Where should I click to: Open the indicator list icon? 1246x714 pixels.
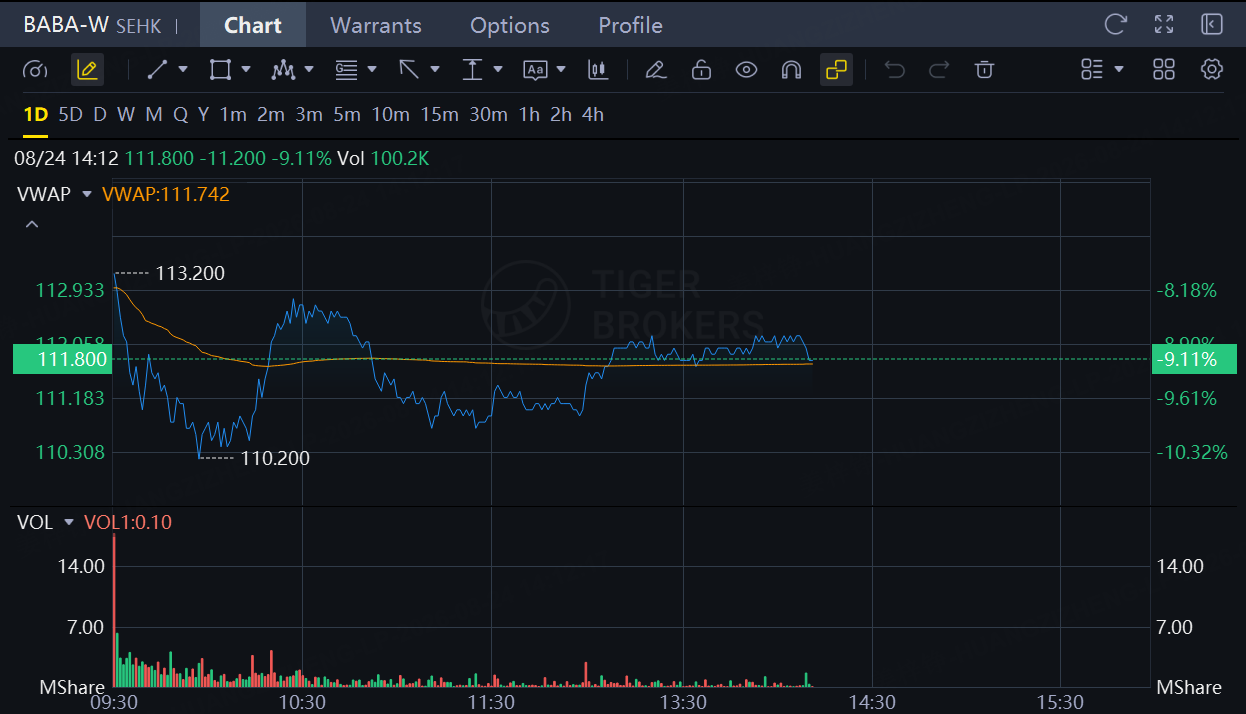[1092, 70]
